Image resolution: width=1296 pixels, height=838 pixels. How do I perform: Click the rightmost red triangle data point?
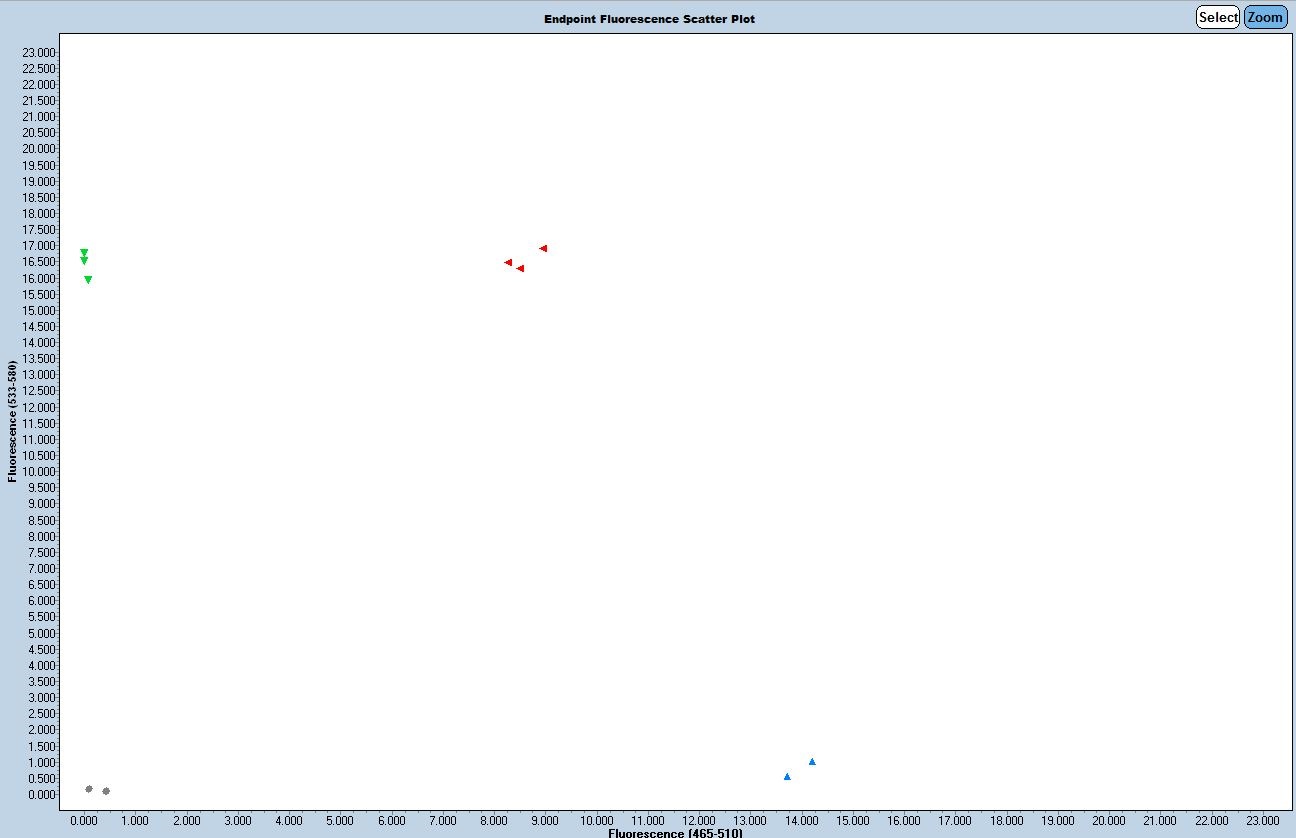coord(543,248)
